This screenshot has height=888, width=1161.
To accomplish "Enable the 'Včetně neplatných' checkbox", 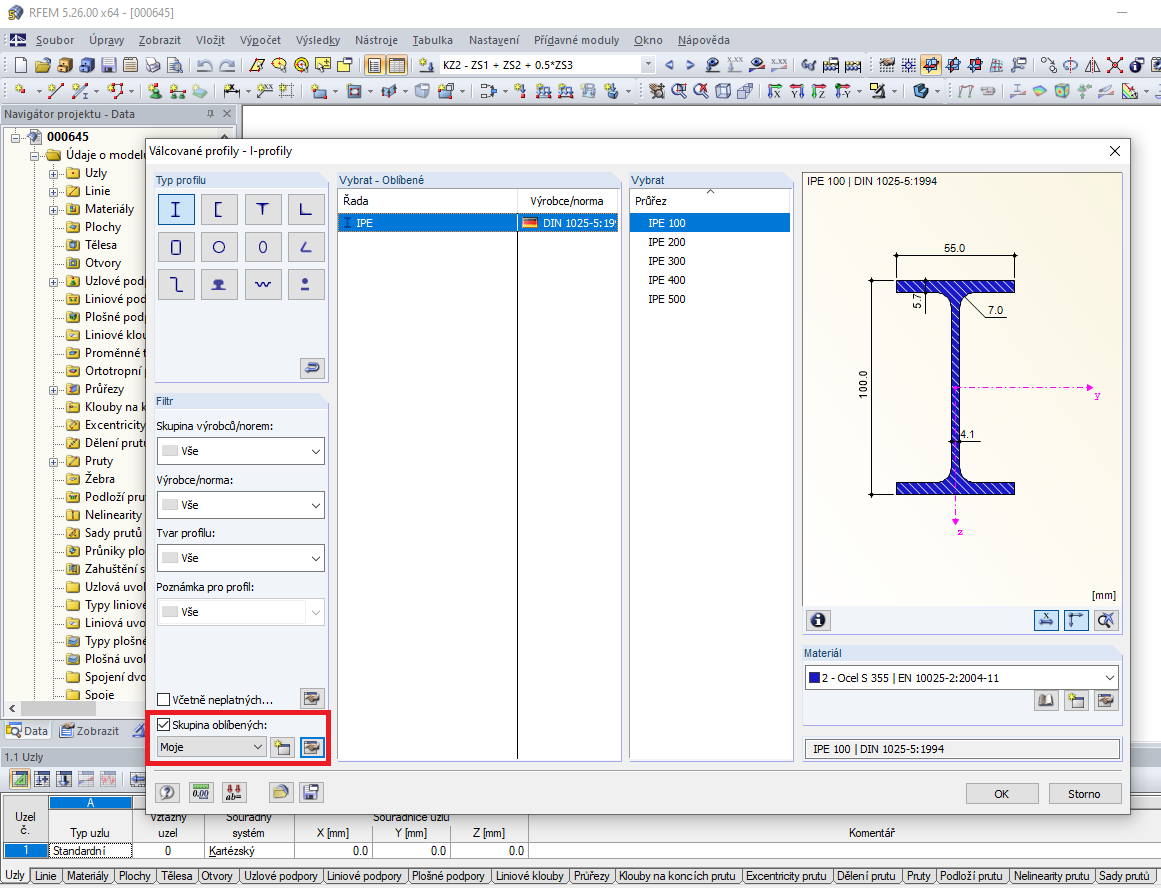I will pyautogui.click(x=164, y=700).
